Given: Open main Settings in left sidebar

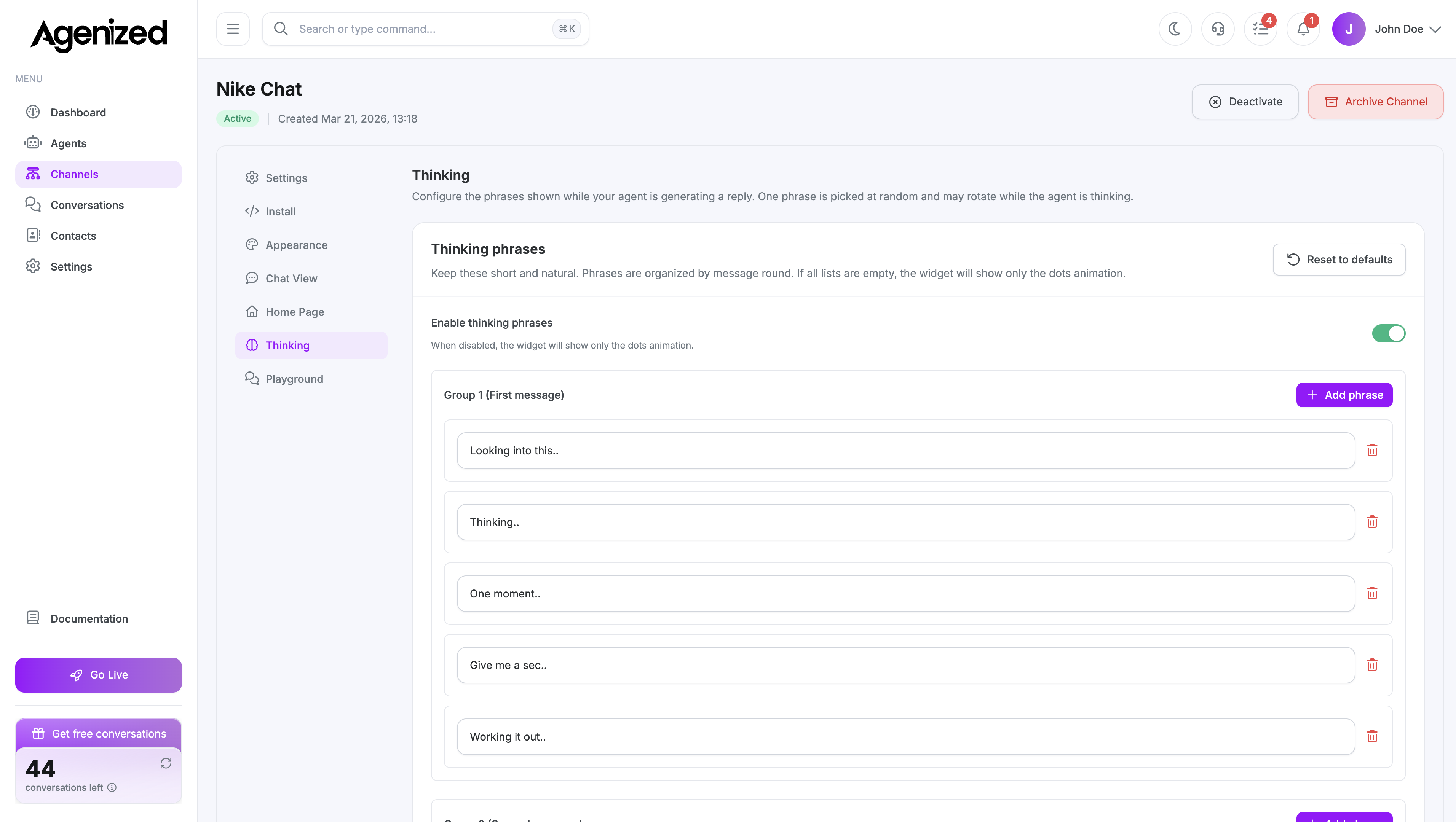Looking at the screenshot, I should 98,267.
